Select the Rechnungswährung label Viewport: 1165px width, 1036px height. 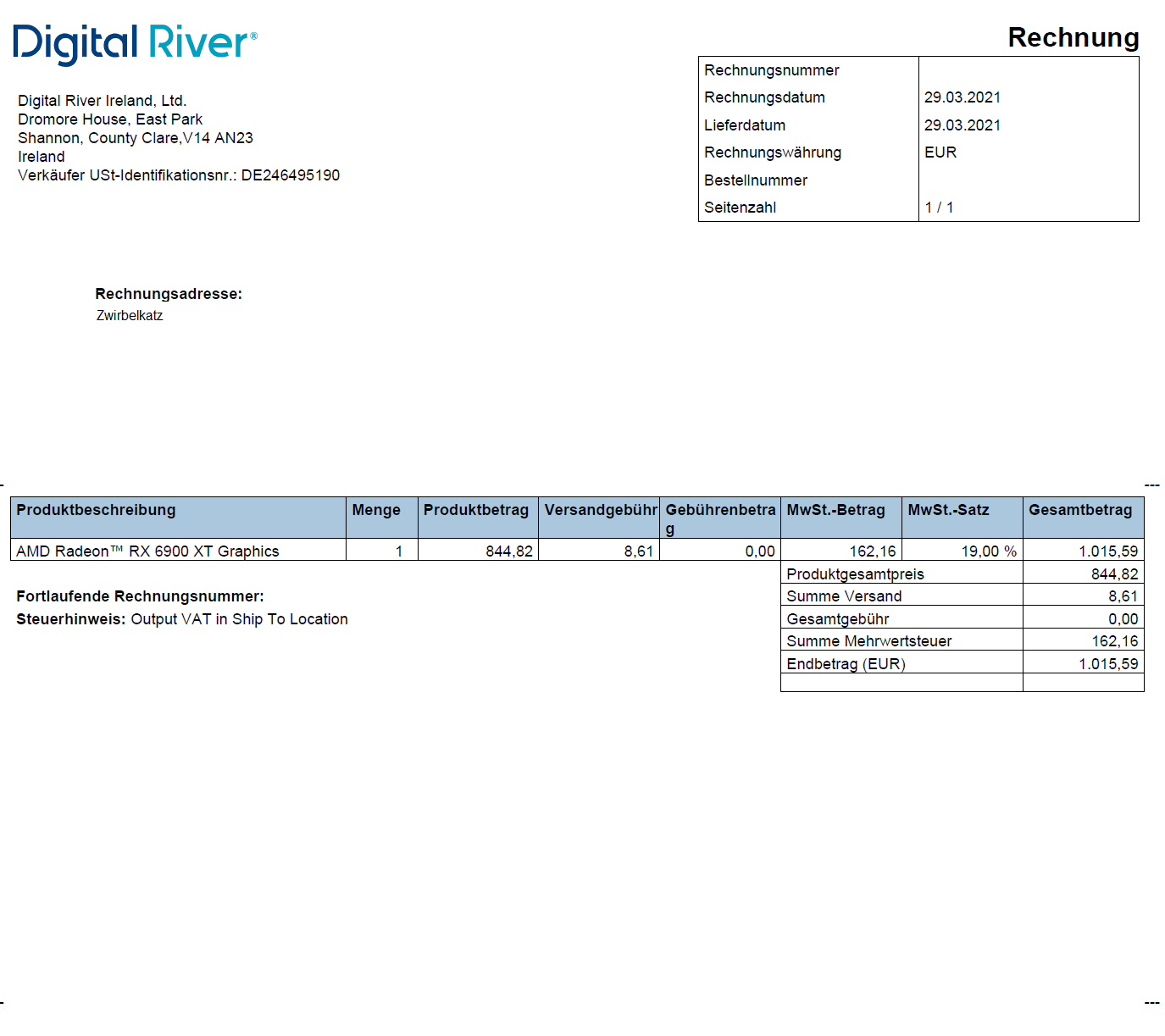click(x=773, y=152)
